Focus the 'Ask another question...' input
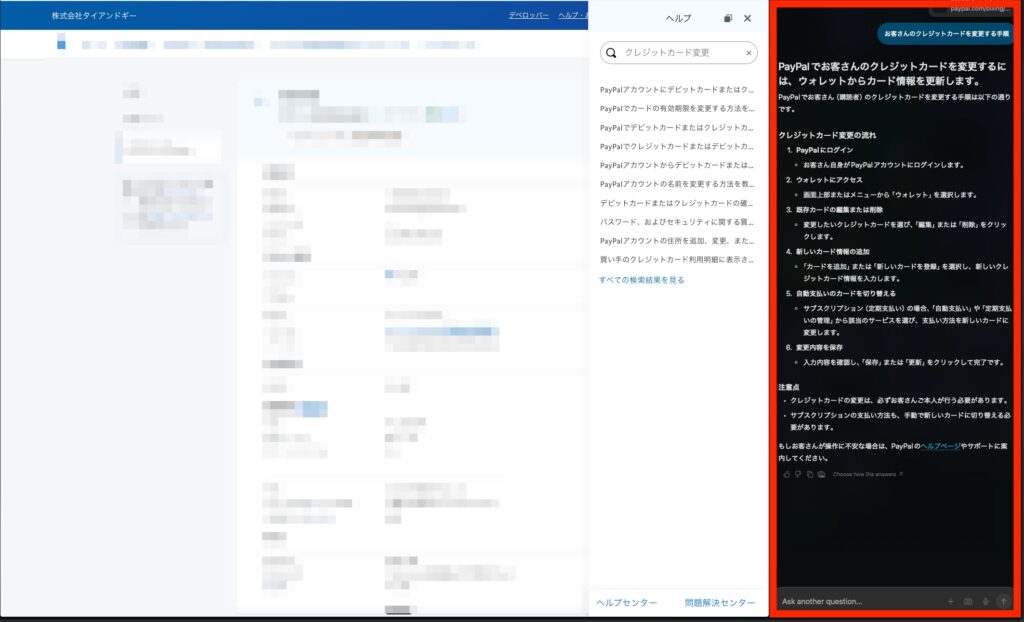The height and width of the screenshot is (622, 1024). (859, 601)
